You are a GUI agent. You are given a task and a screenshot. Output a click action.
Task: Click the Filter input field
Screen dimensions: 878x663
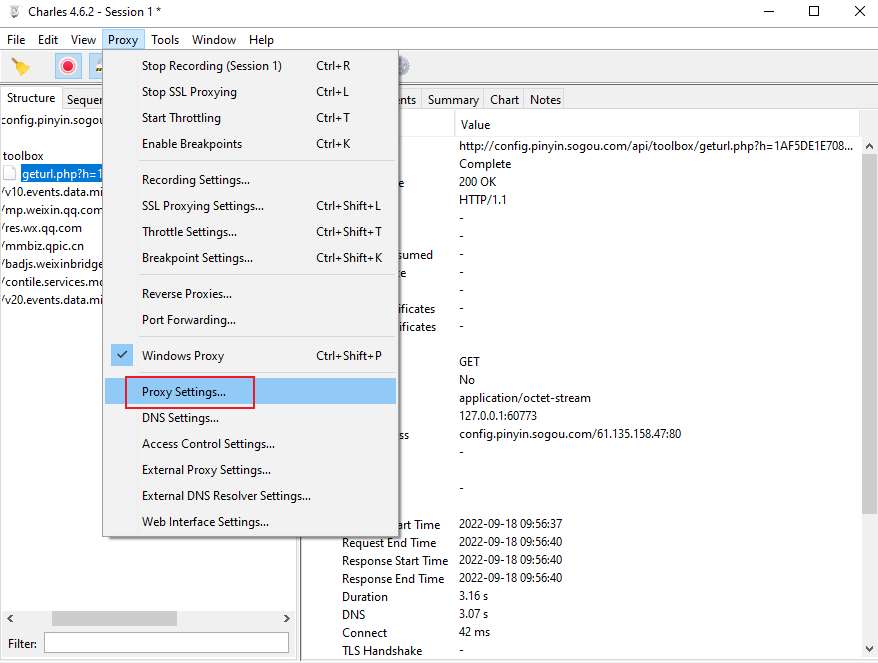[x=166, y=642]
